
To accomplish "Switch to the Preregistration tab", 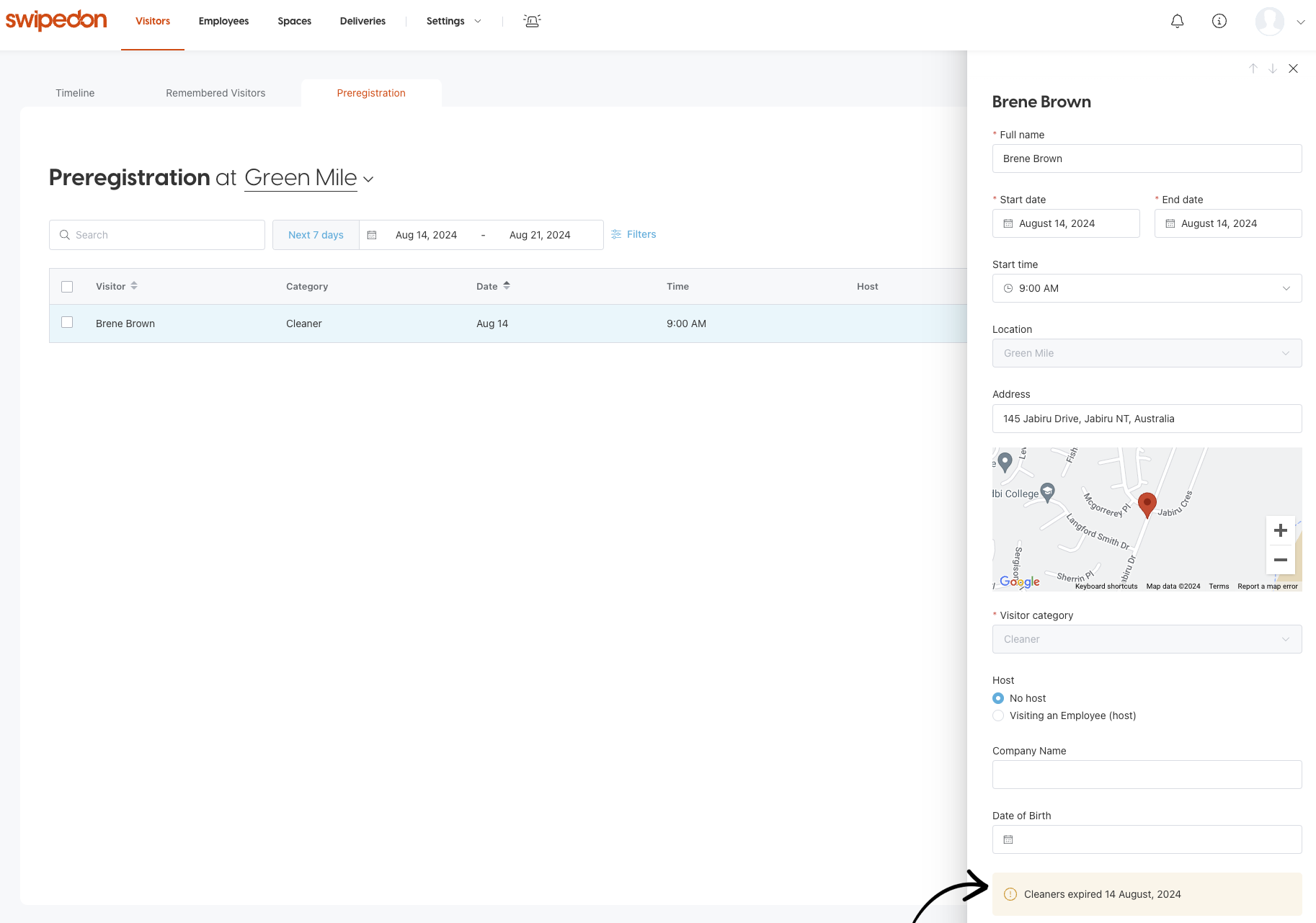I will click(x=371, y=93).
